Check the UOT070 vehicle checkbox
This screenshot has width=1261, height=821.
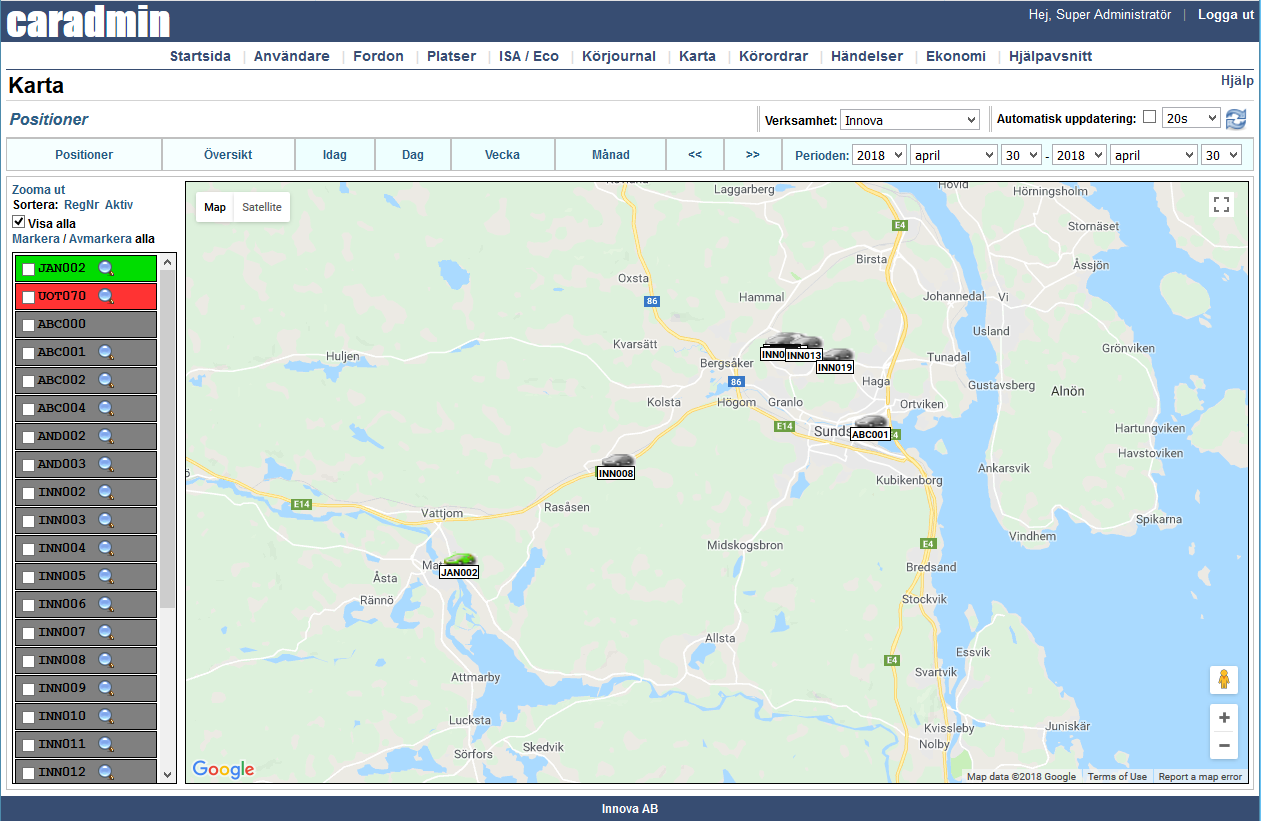coord(28,297)
